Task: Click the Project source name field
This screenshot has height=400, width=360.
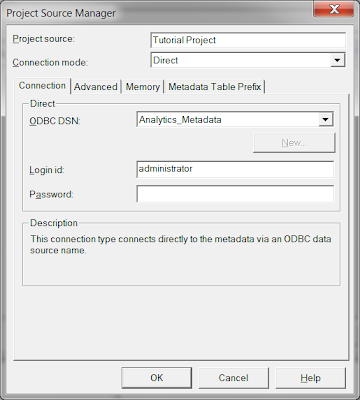Action: [x=248, y=40]
